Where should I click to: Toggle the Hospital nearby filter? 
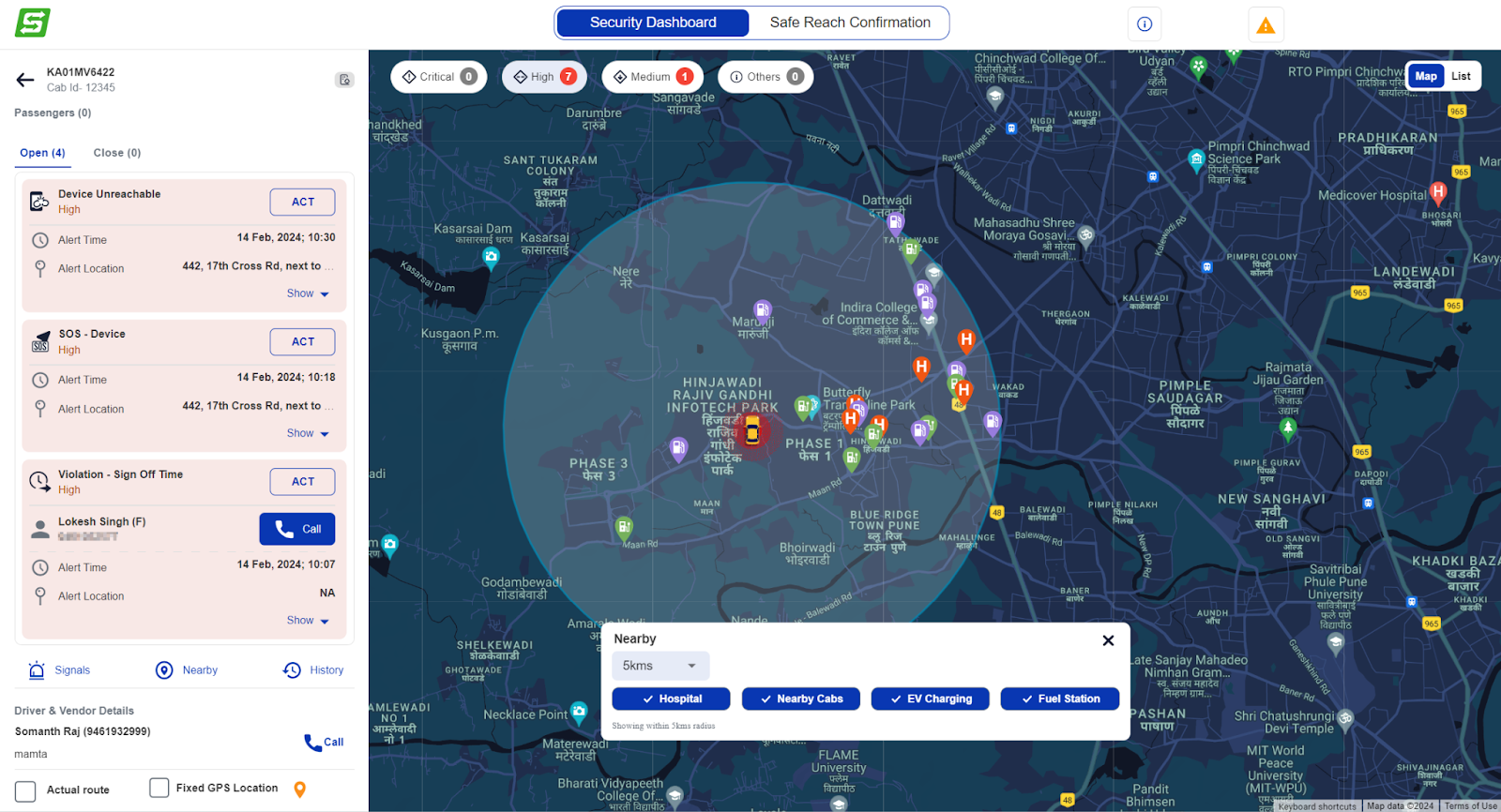tap(671, 699)
